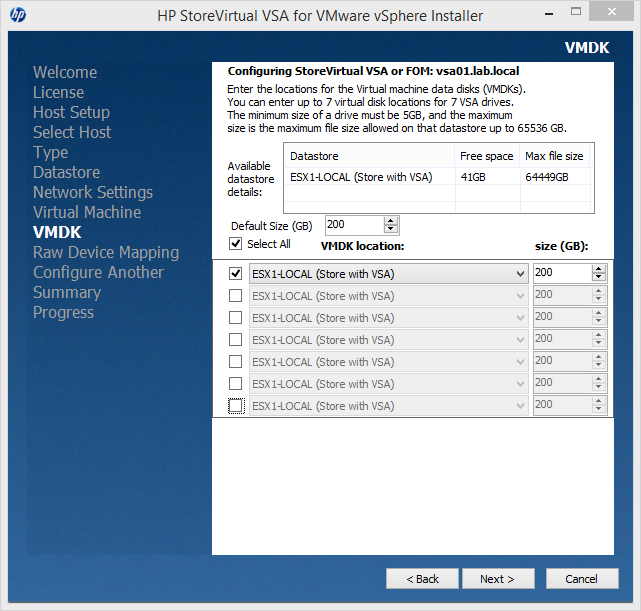Open the second VMDK location dropdown

point(388,296)
